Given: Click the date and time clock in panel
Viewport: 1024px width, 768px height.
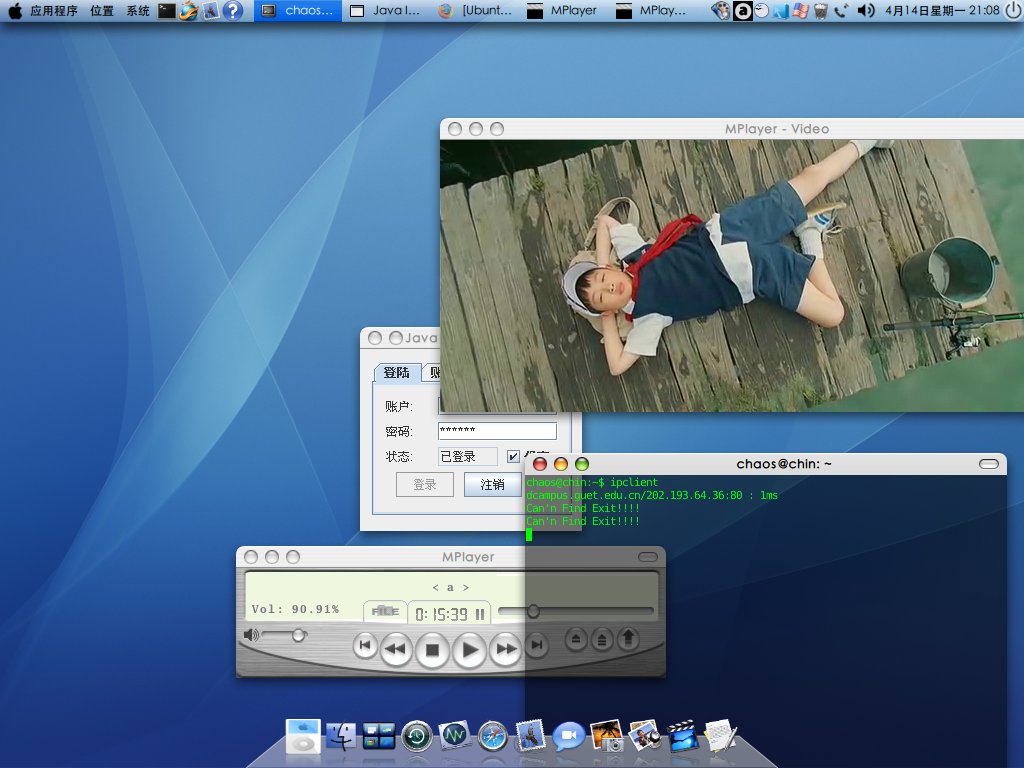Looking at the screenshot, I should coord(942,10).
